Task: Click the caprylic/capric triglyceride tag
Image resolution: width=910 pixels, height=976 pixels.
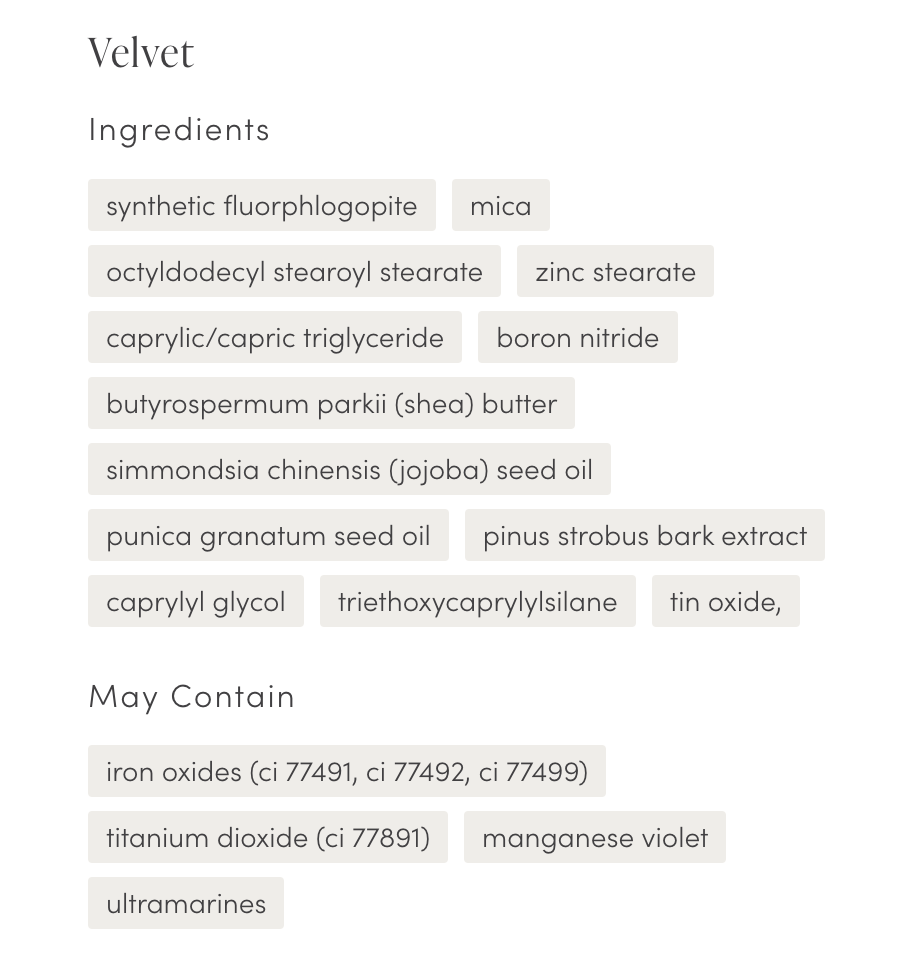Action: tap(274, 337)
